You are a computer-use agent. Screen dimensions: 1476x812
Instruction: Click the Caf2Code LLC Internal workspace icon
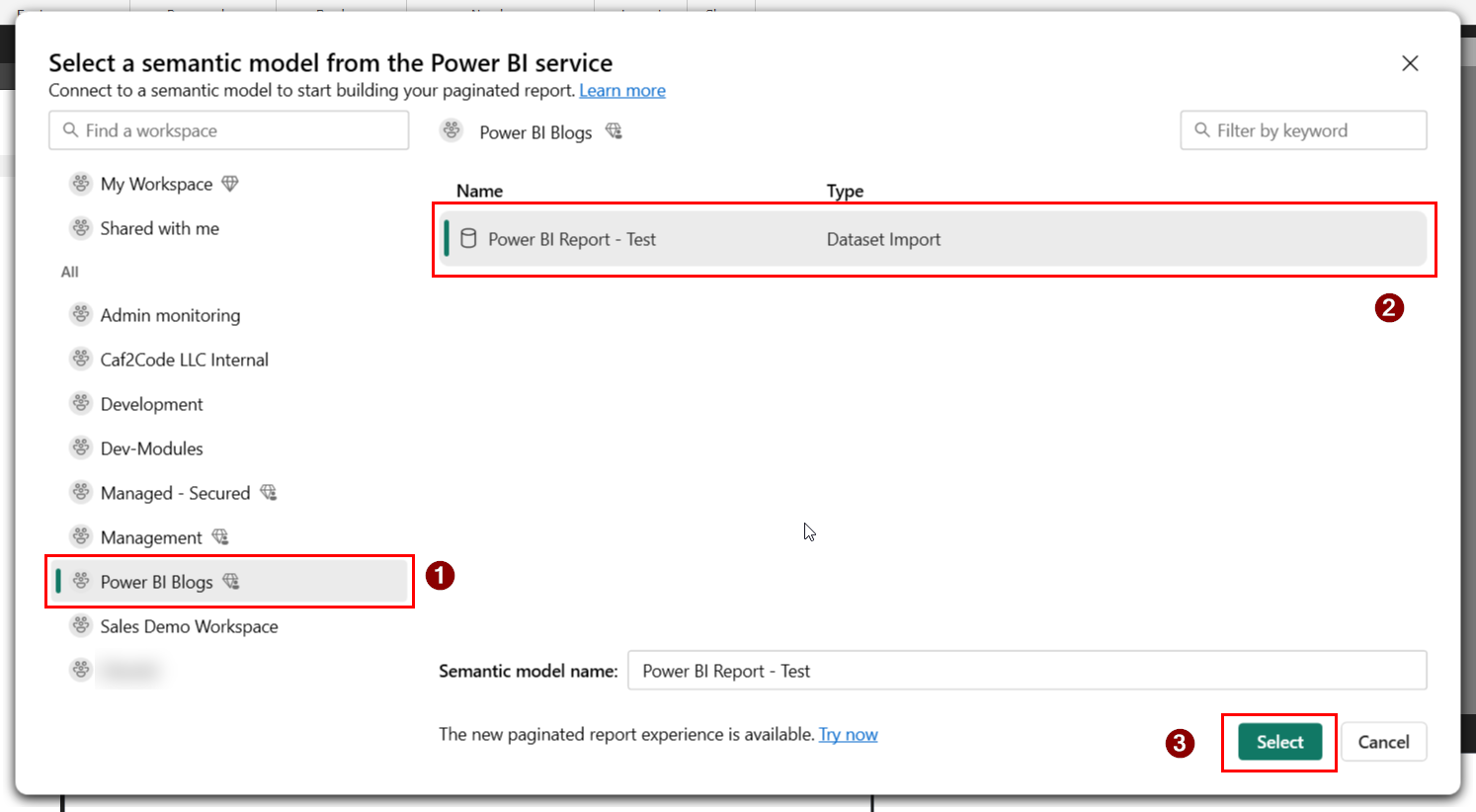pos(81,360)
